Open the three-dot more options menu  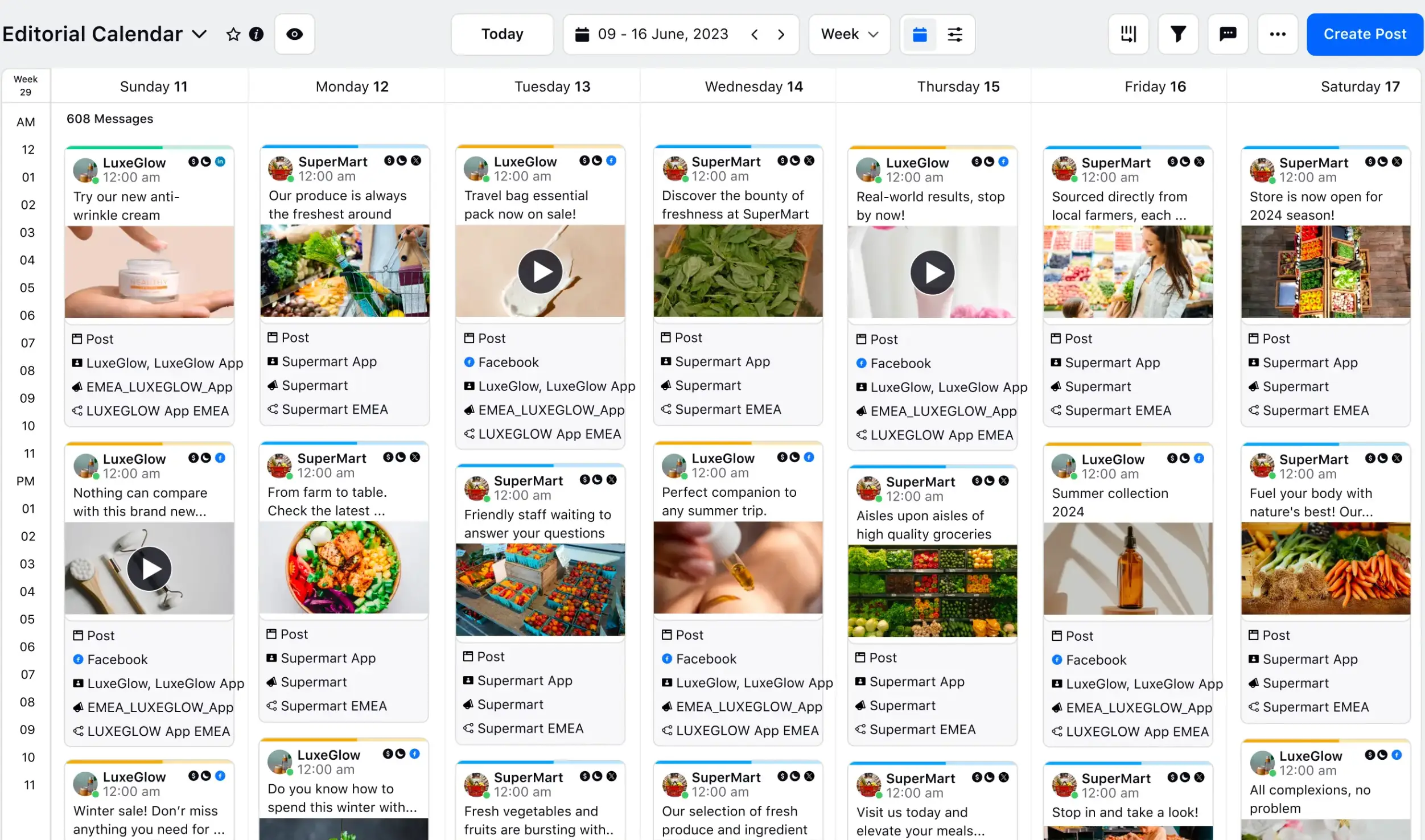click(1278, 34)
